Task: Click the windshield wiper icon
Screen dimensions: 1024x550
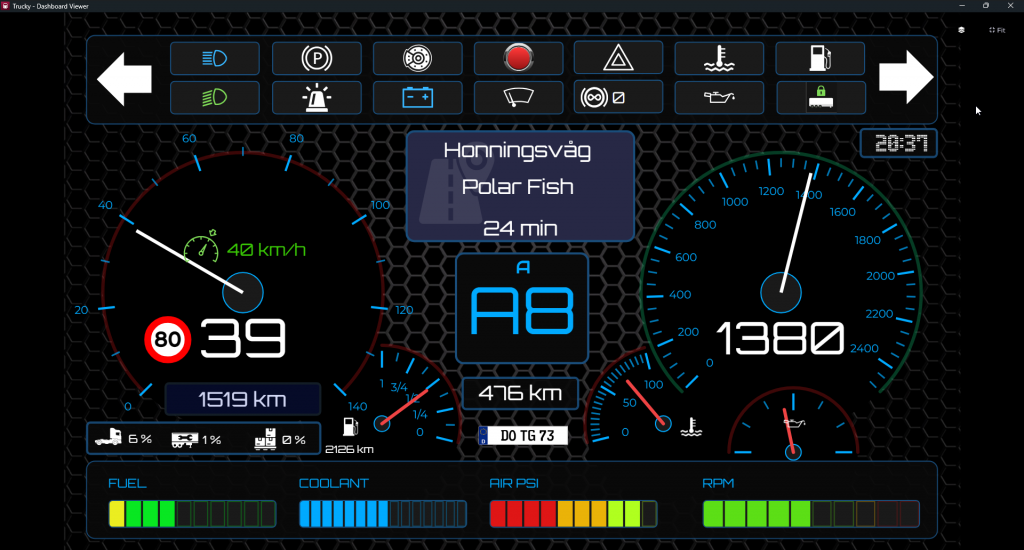Action: 518,98
